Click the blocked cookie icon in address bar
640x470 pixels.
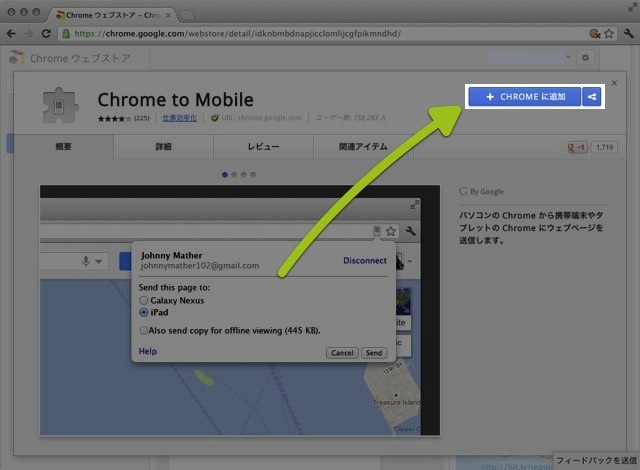(595, 33)
